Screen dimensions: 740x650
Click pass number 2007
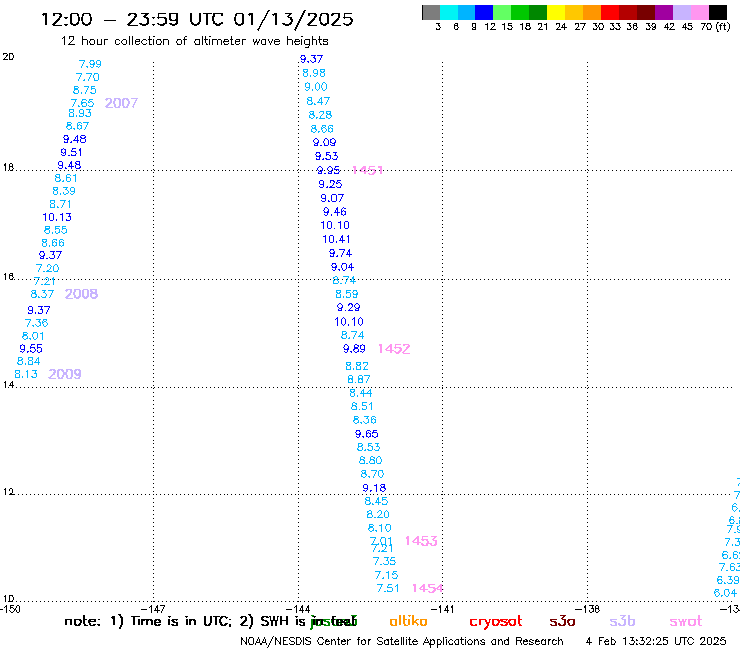[x=121, y=103]
